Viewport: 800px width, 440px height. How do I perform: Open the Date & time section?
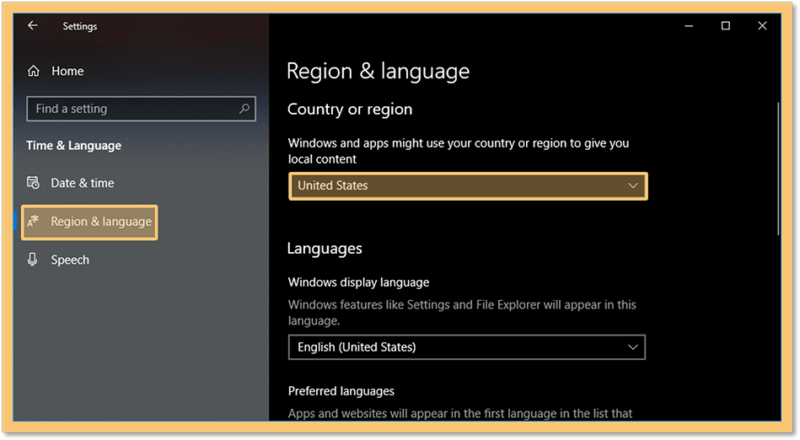click(x=83, y=183)
